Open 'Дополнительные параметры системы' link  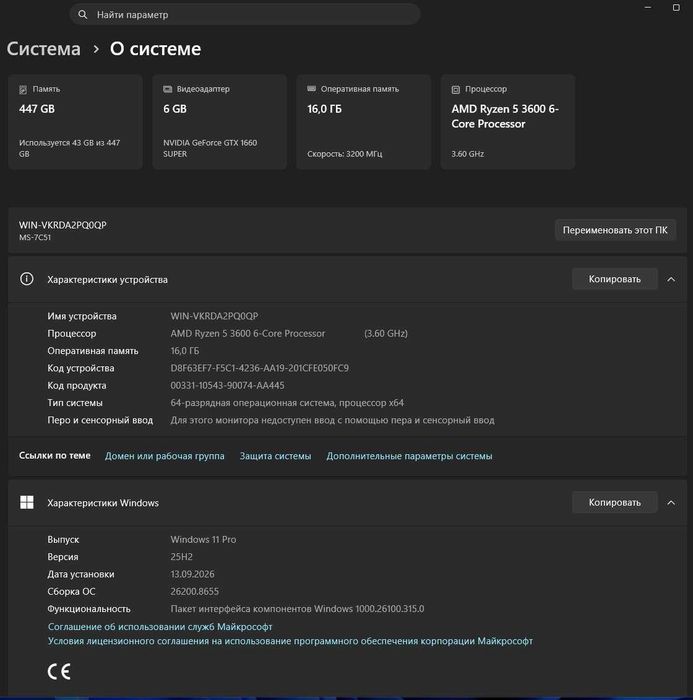coord(409,456)
